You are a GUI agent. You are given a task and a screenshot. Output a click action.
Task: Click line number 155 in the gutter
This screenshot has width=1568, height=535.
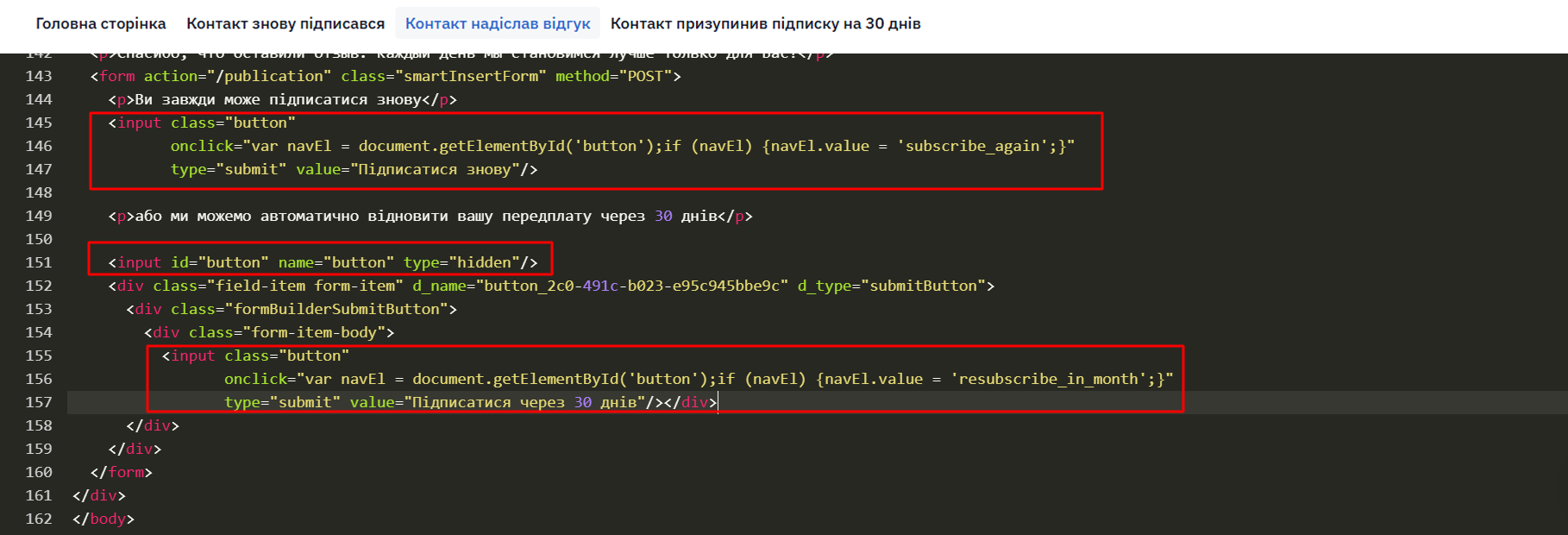[x=39, y=356]
